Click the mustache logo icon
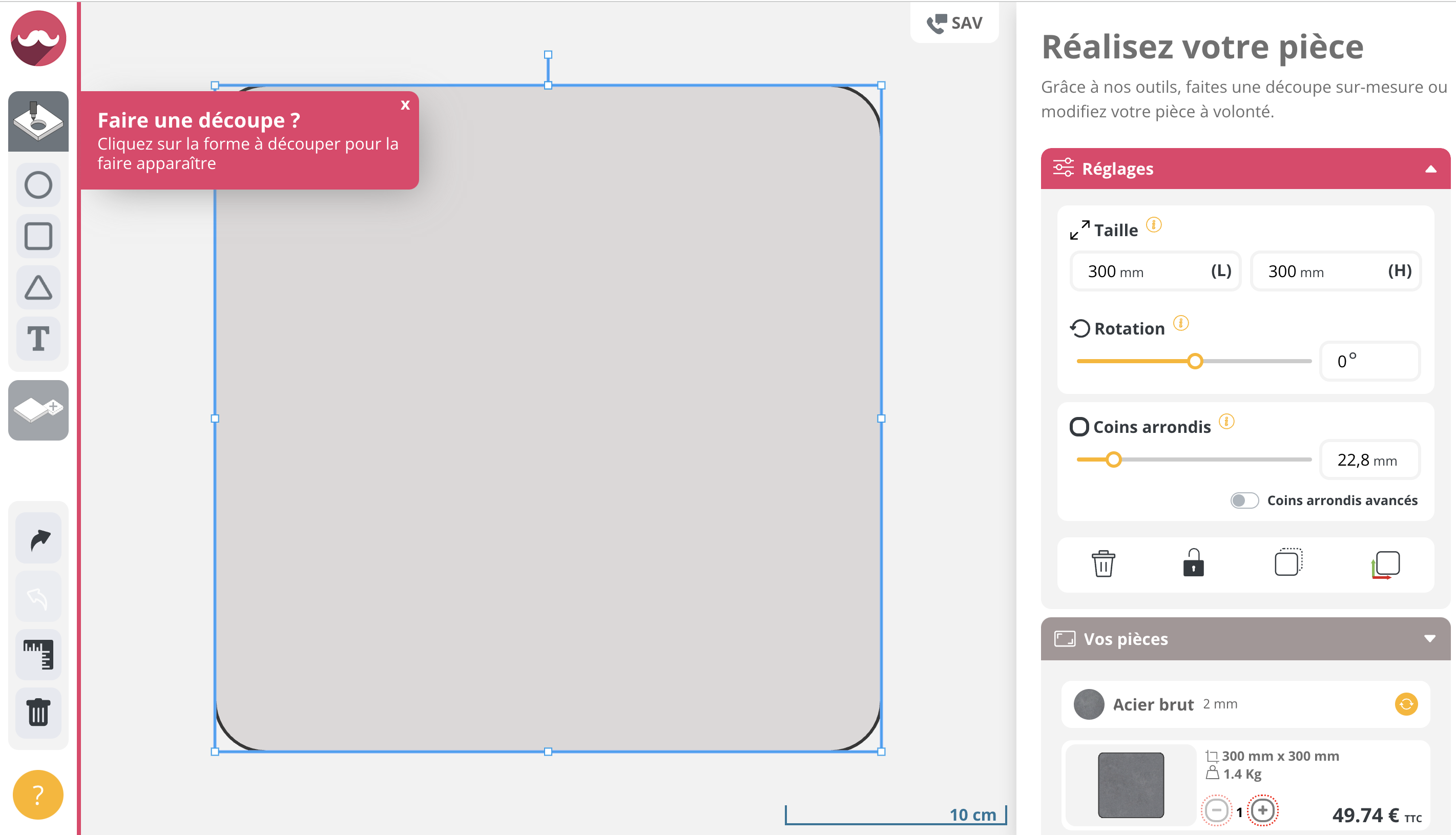This screenshot has width=1456, height=835. [x=38, y=38]
